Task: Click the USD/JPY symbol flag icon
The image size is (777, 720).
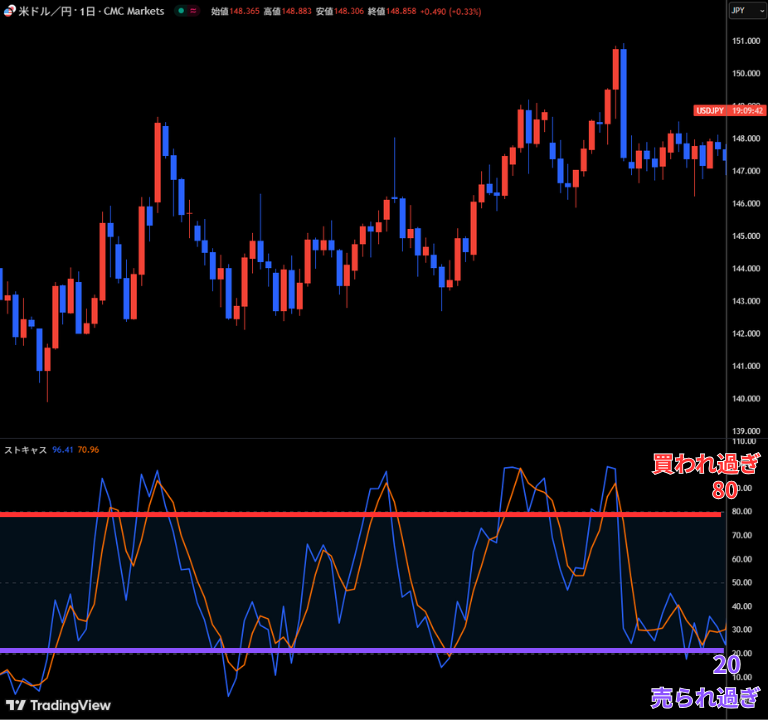Action: (10, 11)
